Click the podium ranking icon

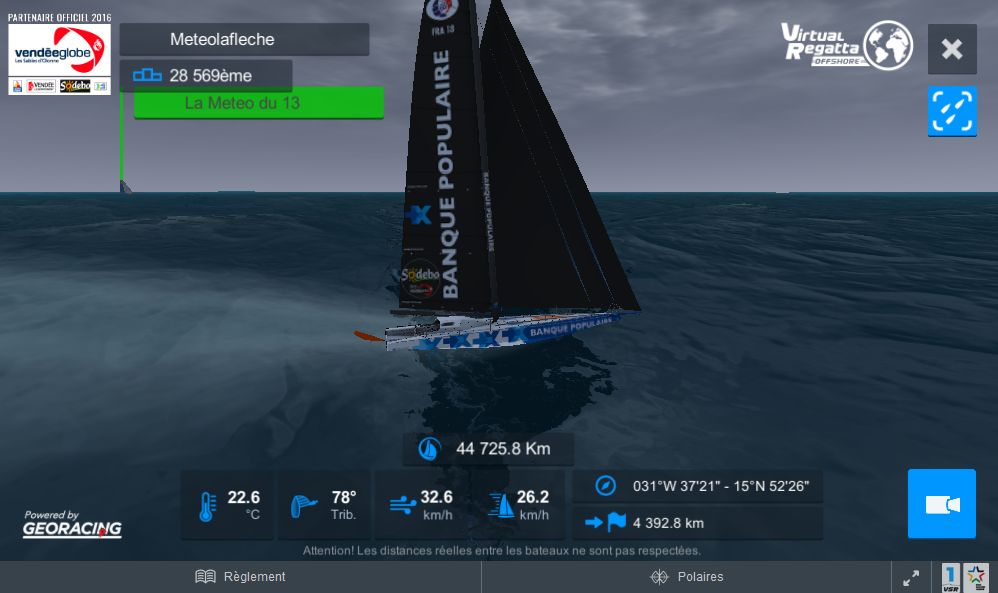147,75
